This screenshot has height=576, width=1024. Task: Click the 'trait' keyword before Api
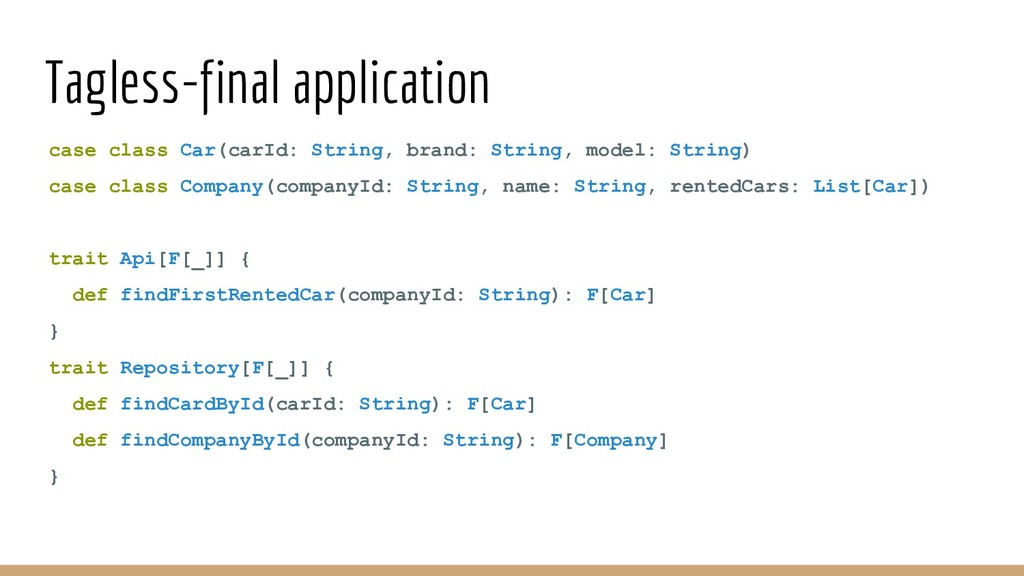(78, 259)
